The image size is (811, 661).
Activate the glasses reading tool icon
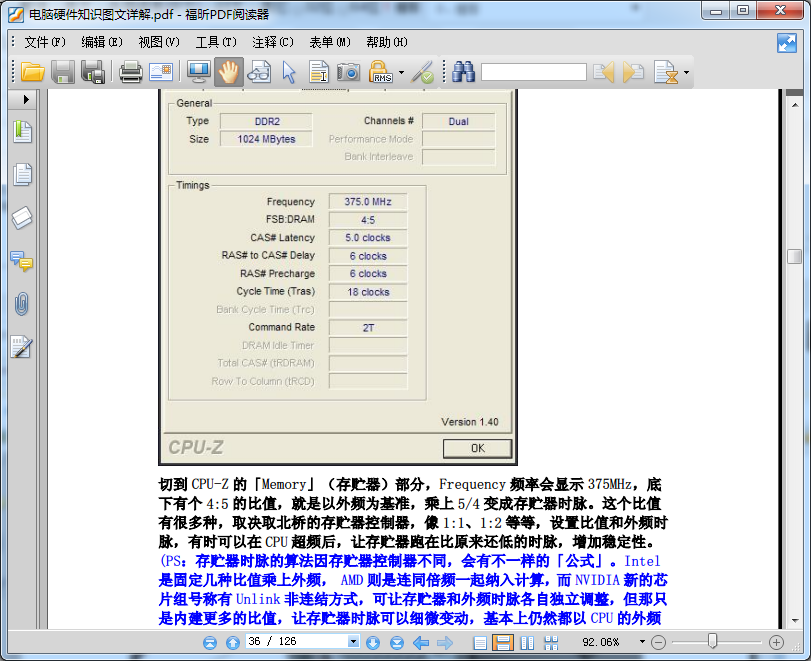tap(259, 72)
